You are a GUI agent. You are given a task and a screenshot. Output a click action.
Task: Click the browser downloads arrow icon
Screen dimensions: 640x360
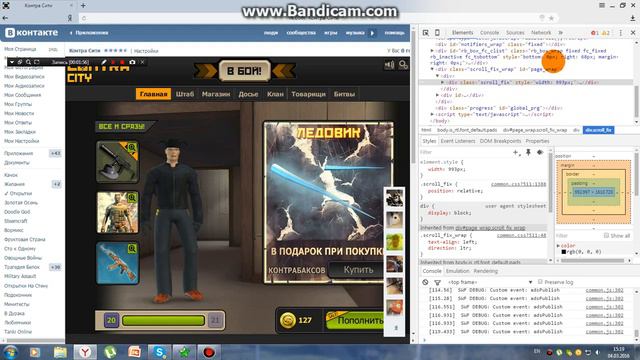click(633, 18)
